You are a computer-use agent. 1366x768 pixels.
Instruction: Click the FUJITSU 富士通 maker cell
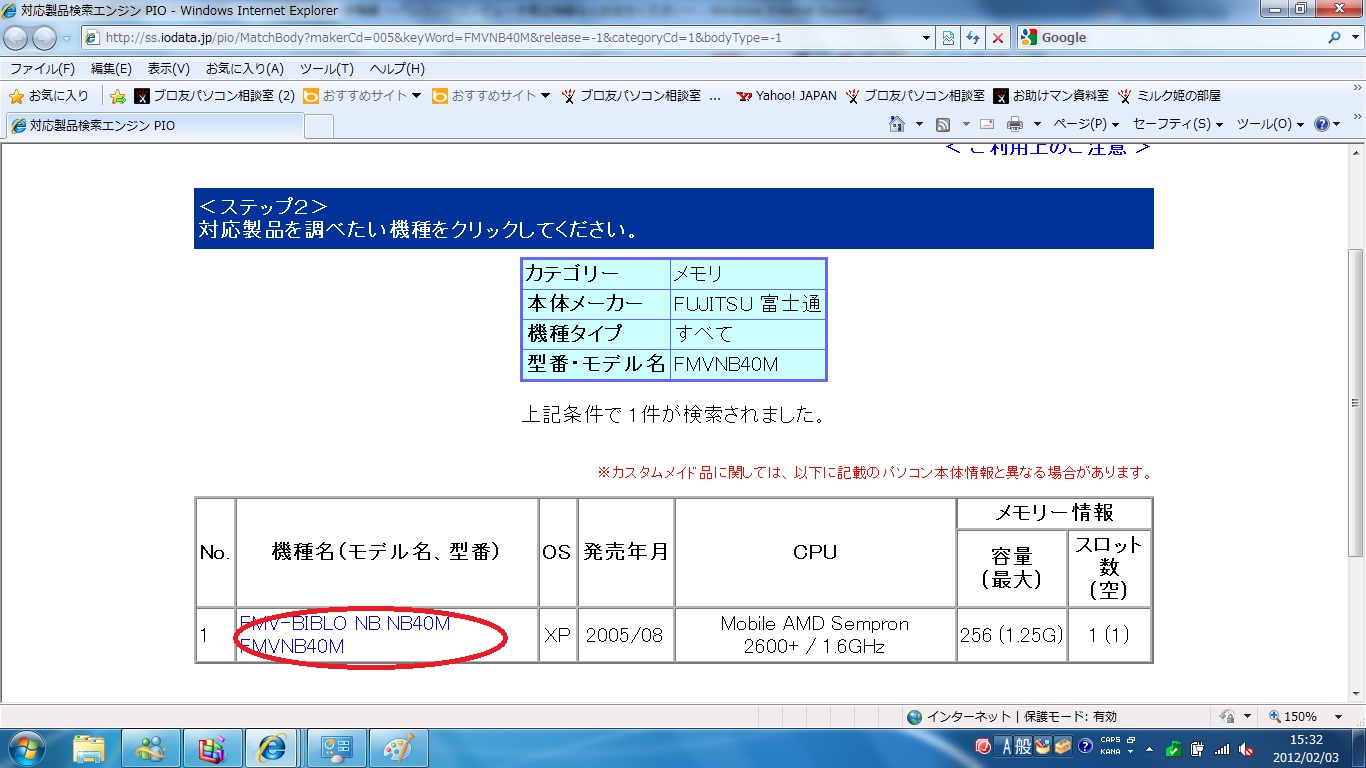(x=748, y=304)
